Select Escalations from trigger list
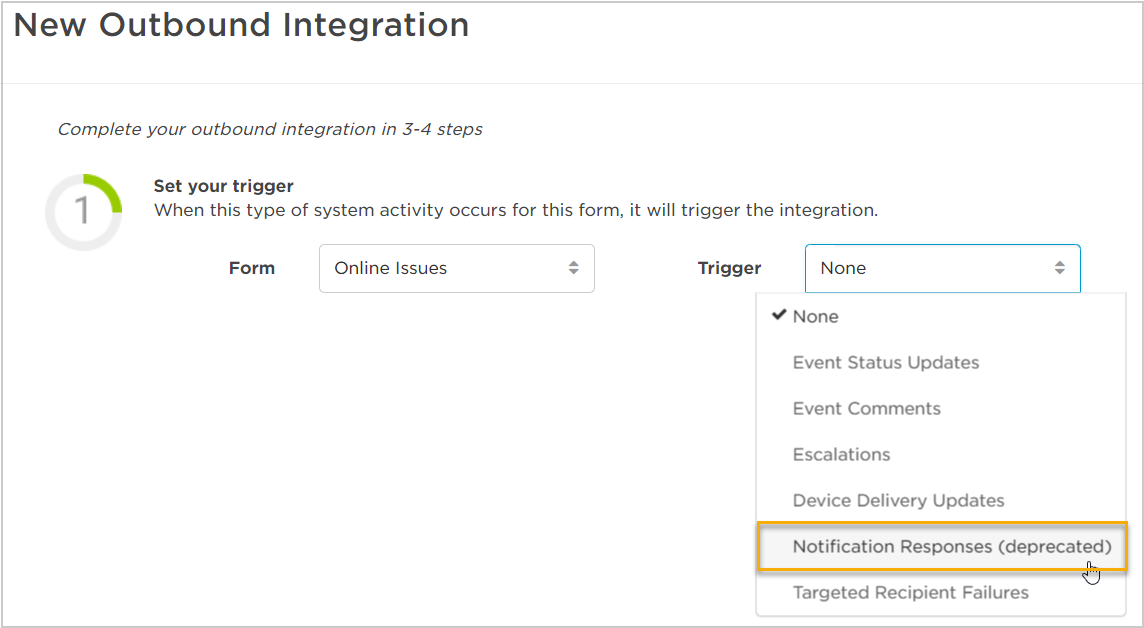This screenshot has height=628, width=1144. pyautogui.click(x=941, y=454)
